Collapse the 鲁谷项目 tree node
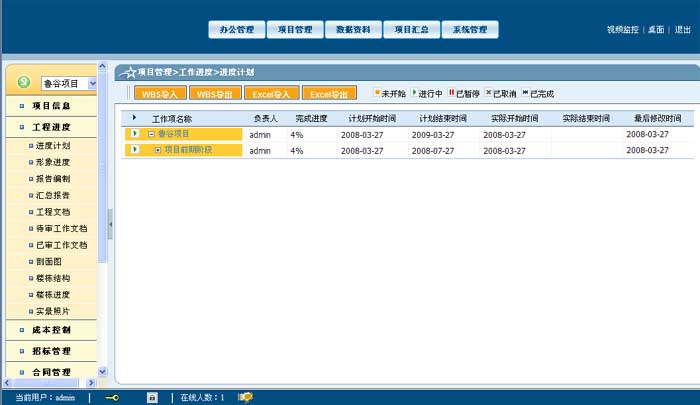Viewport: 700px width, 405px height. point(151,134)
